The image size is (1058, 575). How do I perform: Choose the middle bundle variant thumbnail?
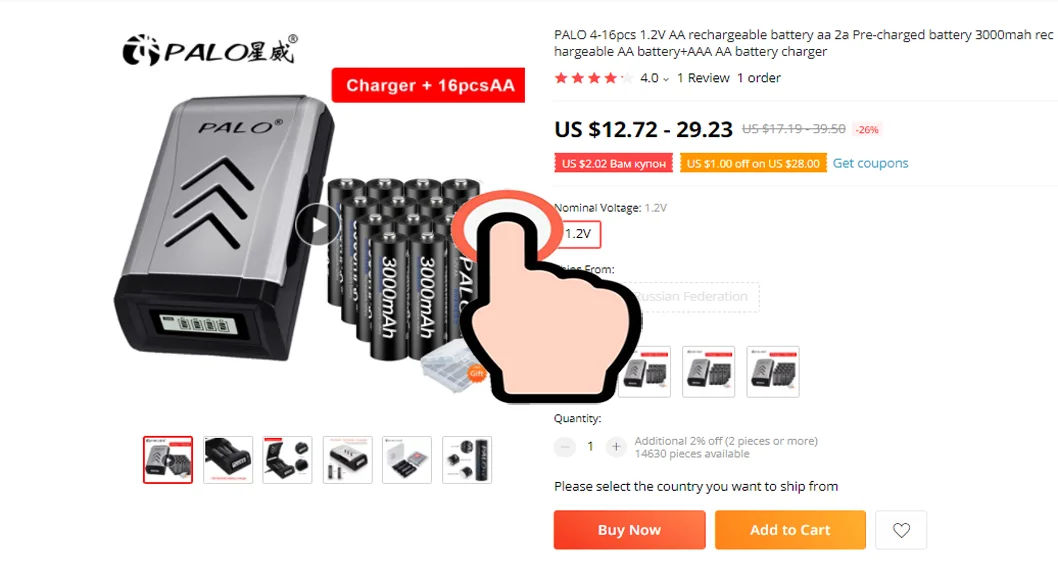(x=708, y=372)
